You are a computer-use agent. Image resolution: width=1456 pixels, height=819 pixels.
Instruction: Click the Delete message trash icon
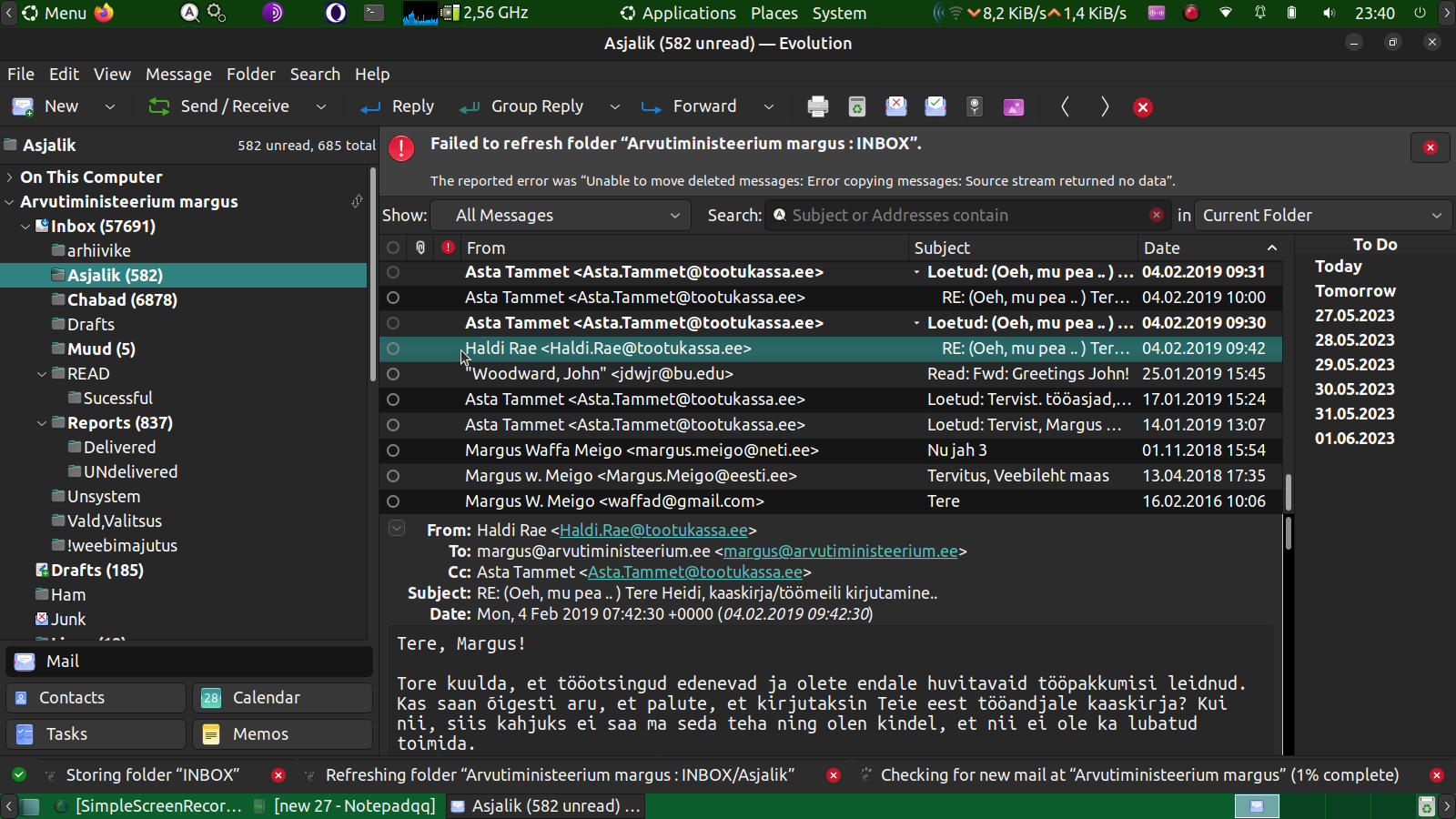[x=856, y=106]
